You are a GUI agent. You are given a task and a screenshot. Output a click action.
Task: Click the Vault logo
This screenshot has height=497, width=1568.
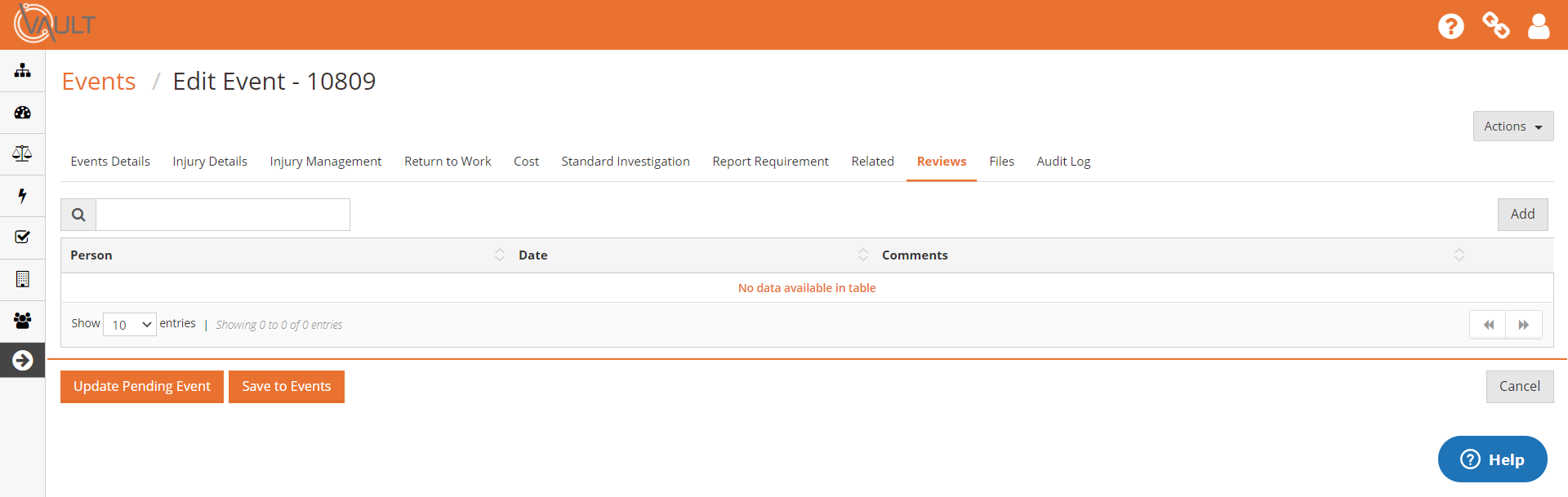coord(54,24)
